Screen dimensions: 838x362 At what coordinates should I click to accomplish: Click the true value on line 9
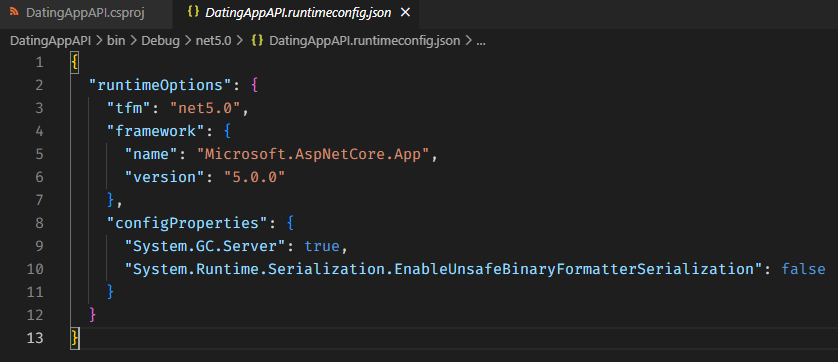(322, 246)
